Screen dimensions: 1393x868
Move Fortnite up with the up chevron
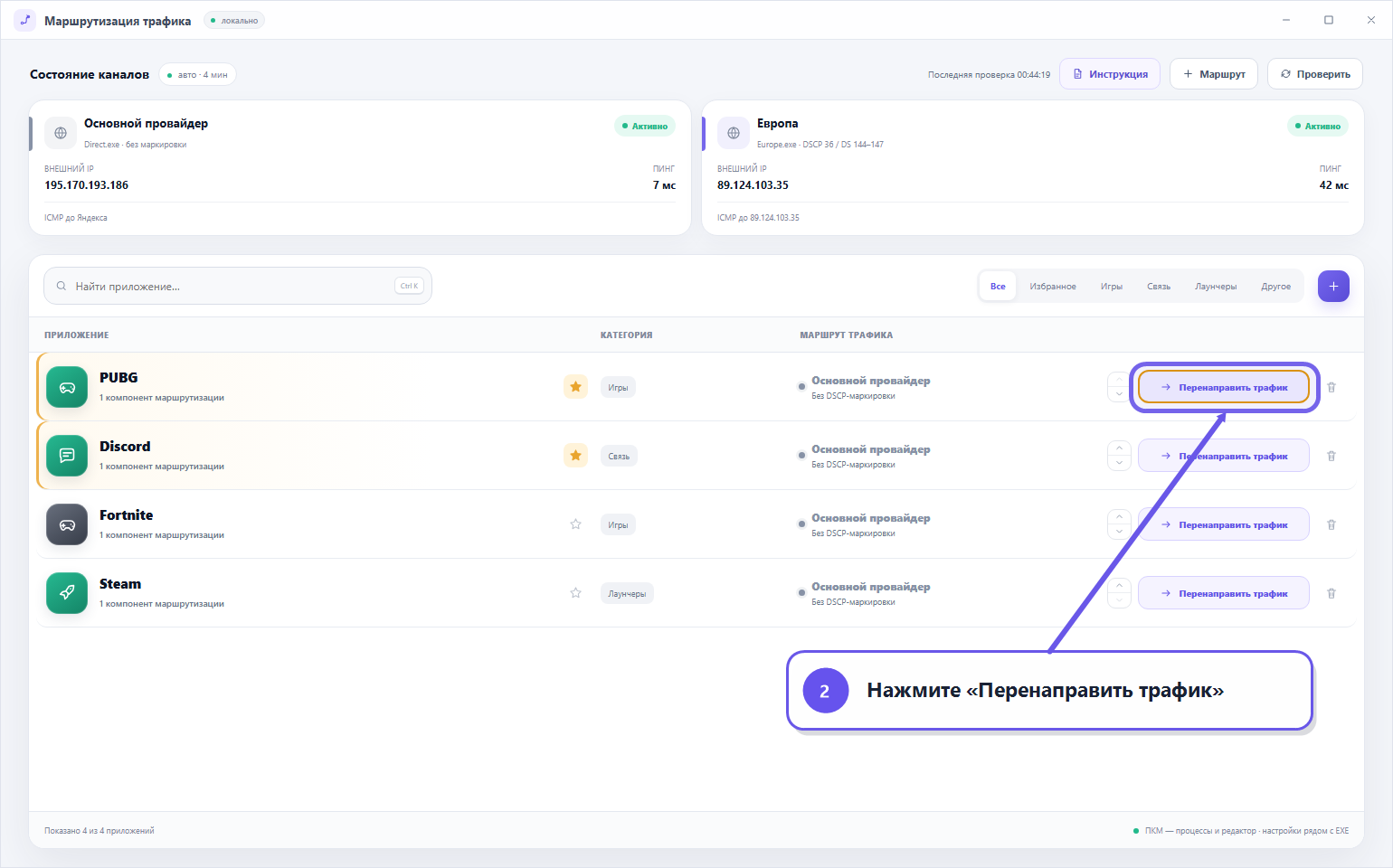tap(1119, 517)
